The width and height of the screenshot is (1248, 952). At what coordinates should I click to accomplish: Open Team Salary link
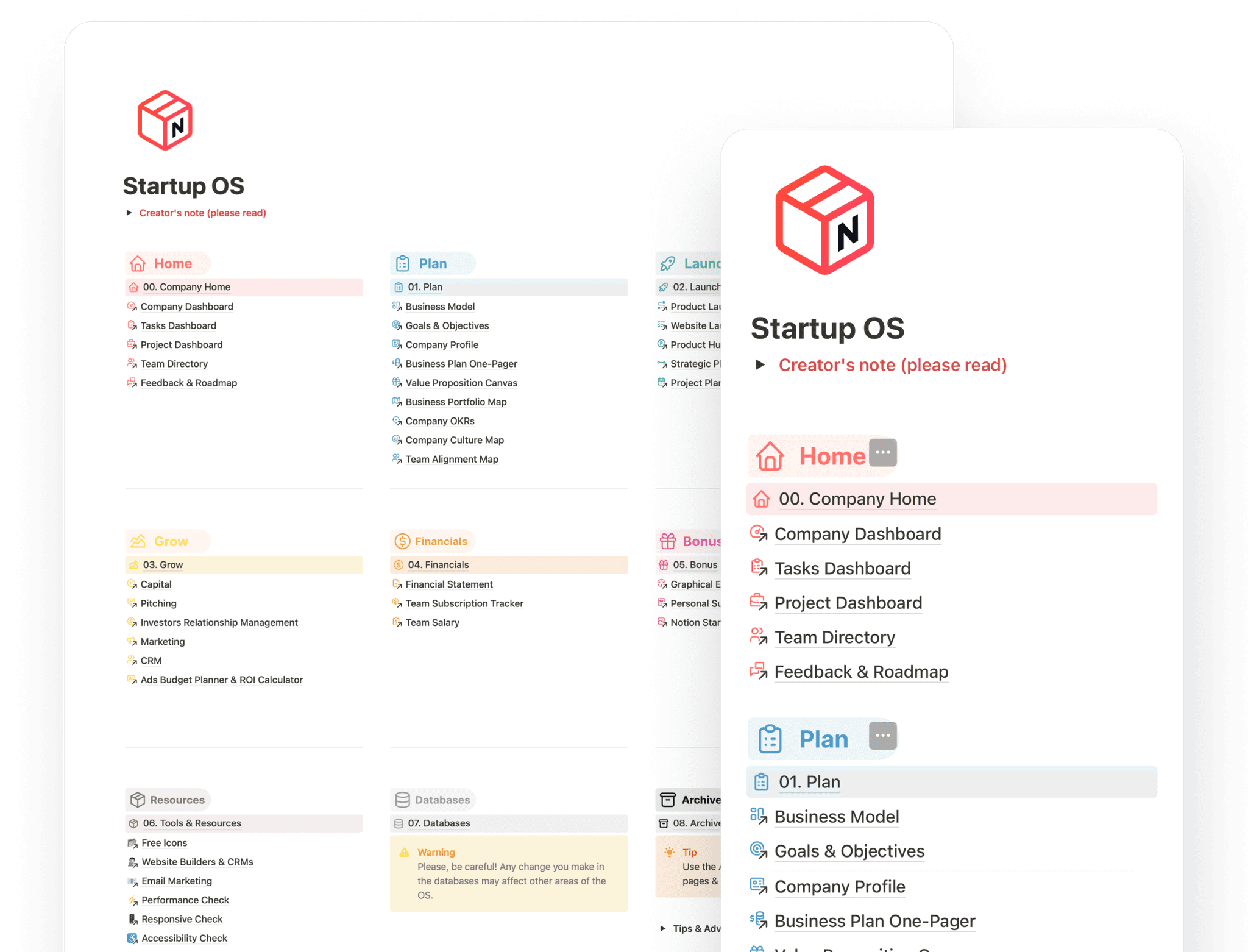coord(432,622)
